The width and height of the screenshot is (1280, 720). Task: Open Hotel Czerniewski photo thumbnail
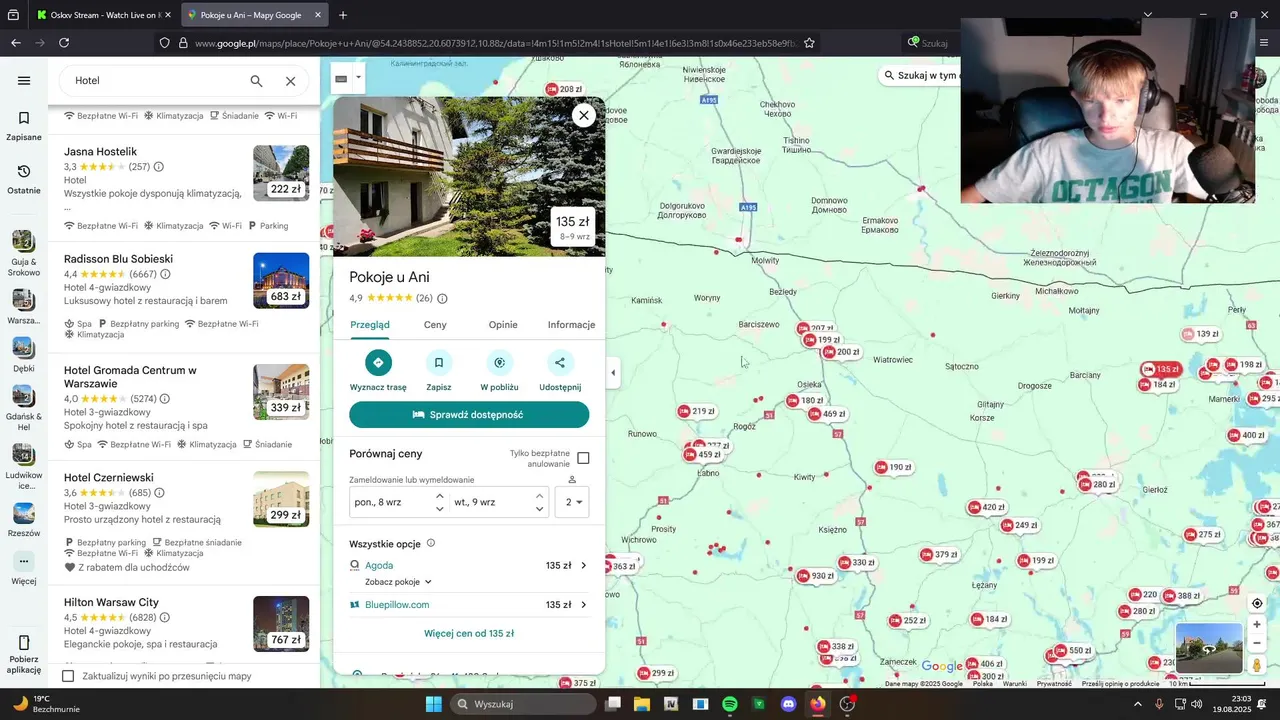[281, 500]
